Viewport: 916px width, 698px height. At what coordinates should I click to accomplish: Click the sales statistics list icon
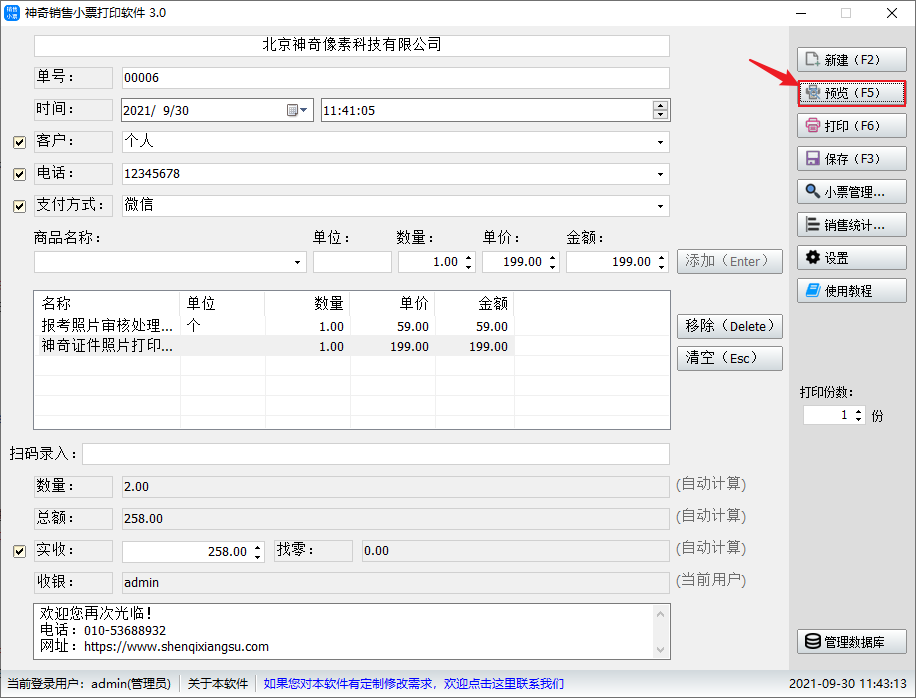[813, 224]
